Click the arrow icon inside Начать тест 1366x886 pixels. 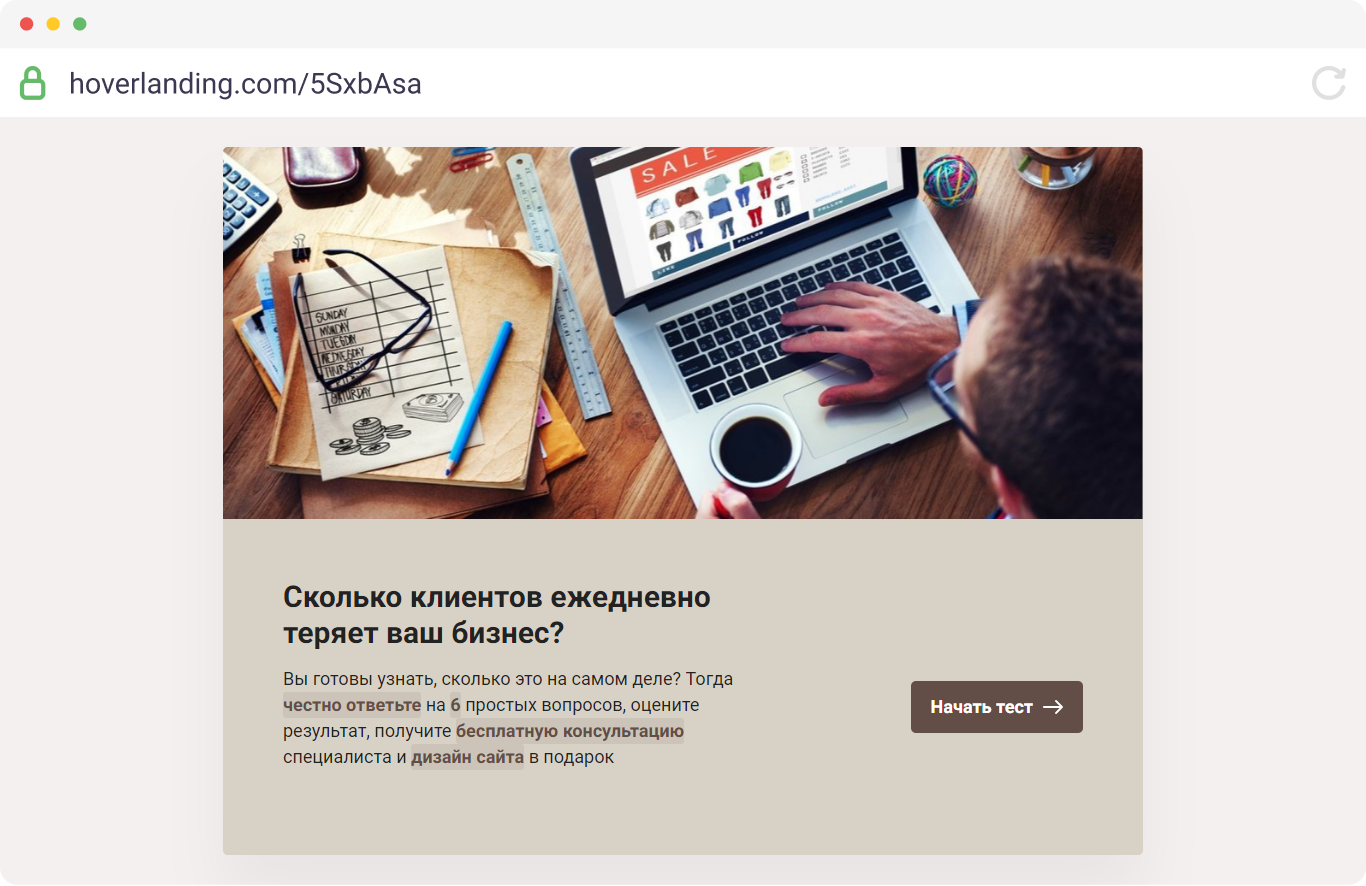(1053, 707)
